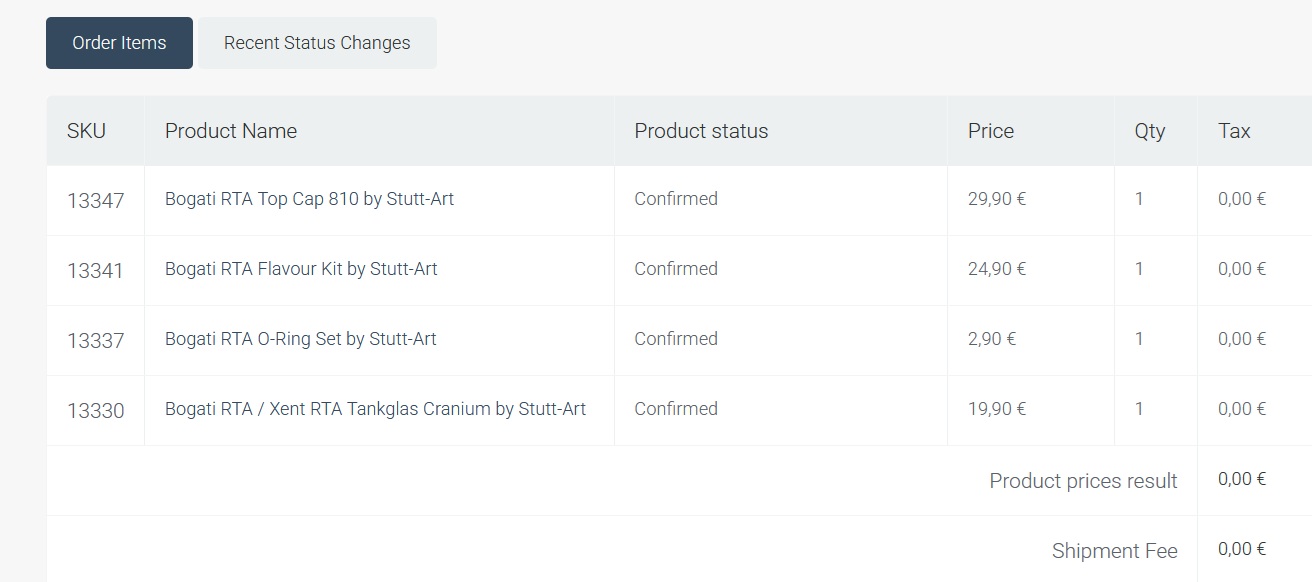Click SKU number 13341
Image resolution: width=1312 pixels, height=582 pixels.
pos(96,271)
